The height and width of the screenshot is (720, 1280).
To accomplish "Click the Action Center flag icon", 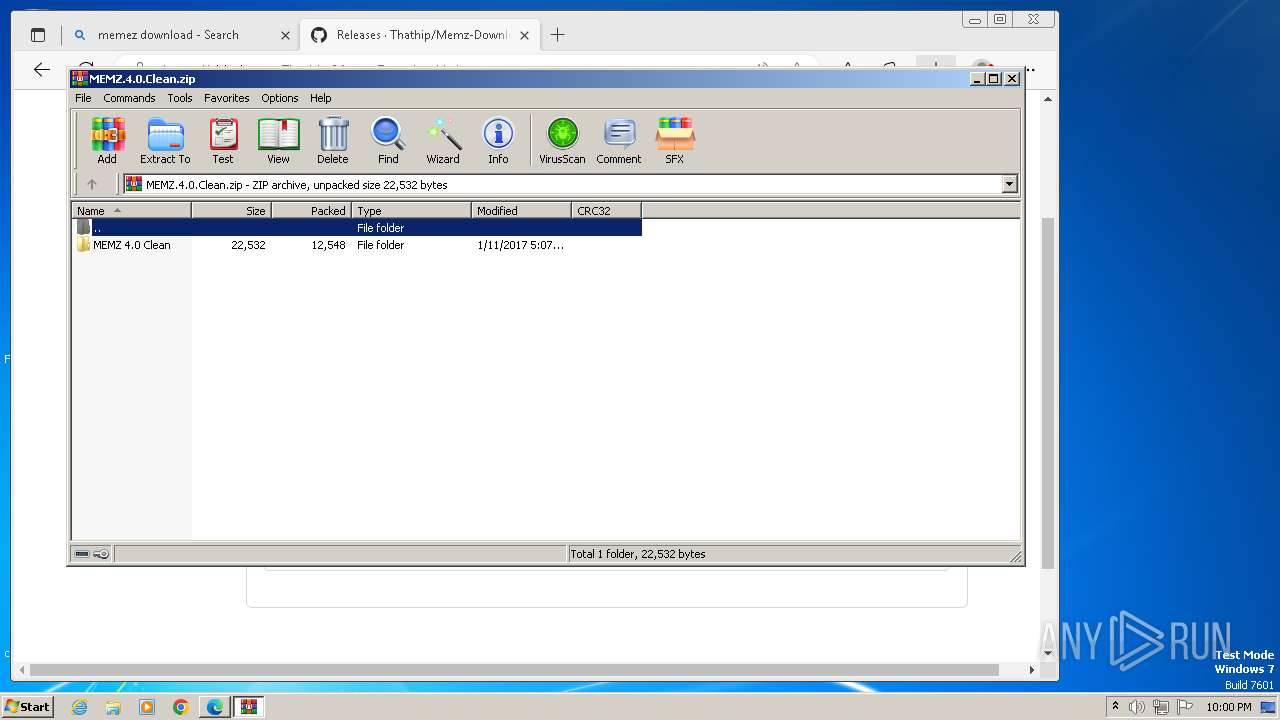I will pos(1185,707).
